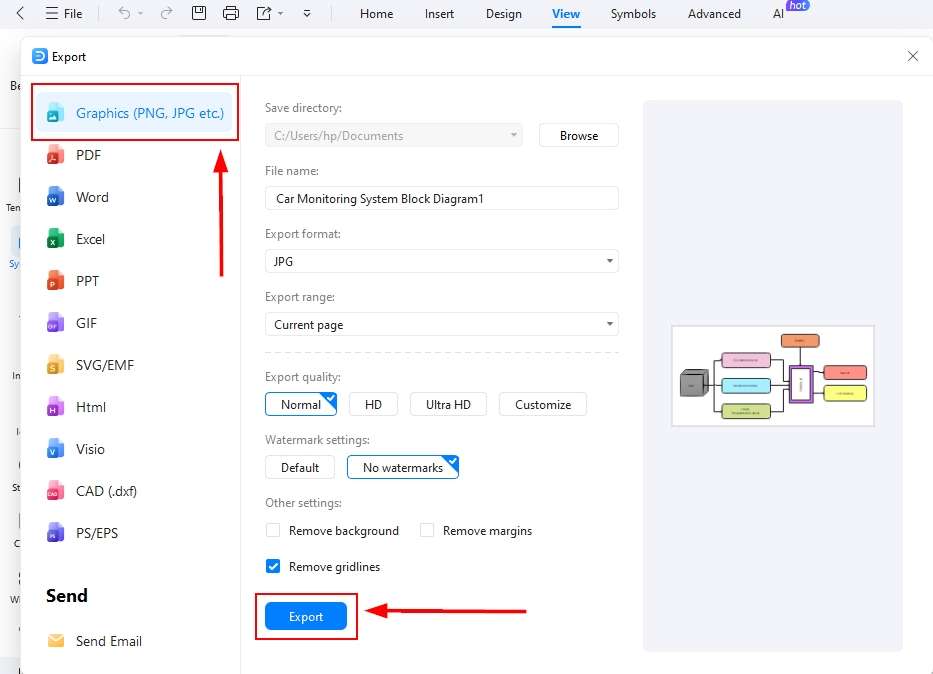Switch to the Symbols tab
Viewport: 933px width, 674px height.
tap(633, 13)
